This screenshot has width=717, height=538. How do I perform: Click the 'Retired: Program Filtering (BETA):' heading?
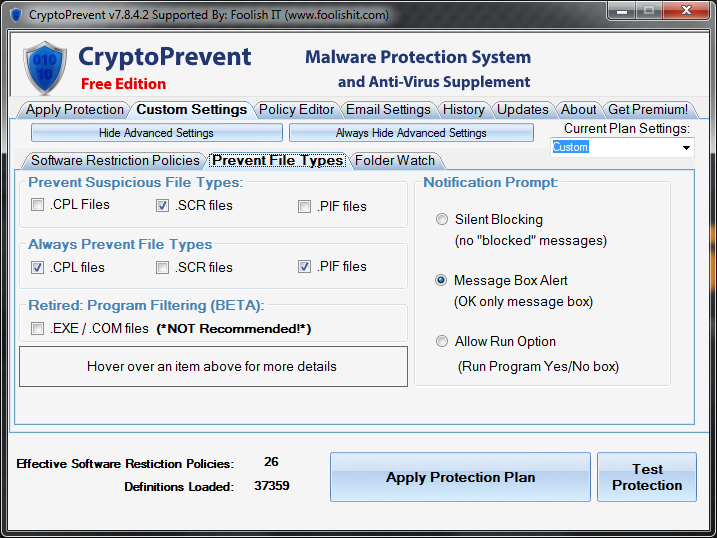[146, 305]
